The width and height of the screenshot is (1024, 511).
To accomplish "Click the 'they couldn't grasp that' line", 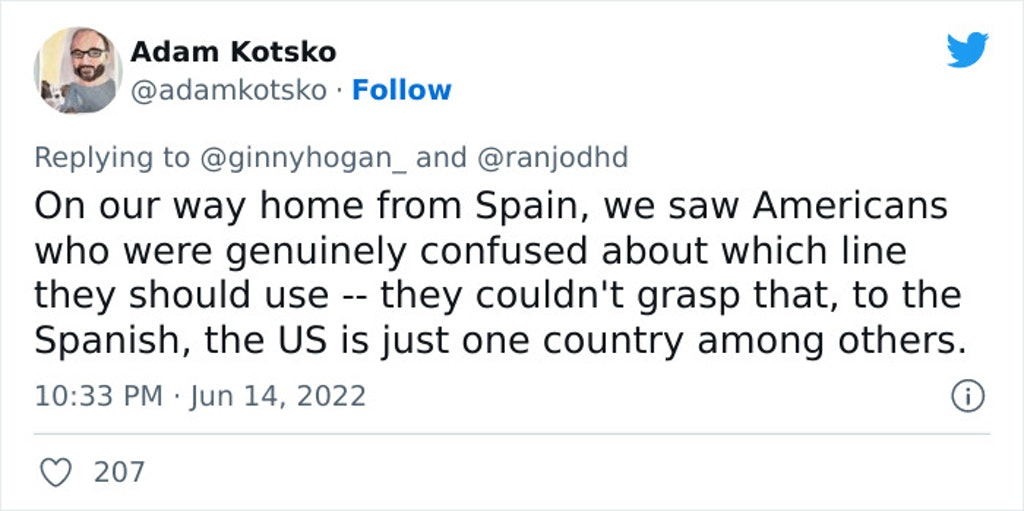I will [x=498, y=295].
